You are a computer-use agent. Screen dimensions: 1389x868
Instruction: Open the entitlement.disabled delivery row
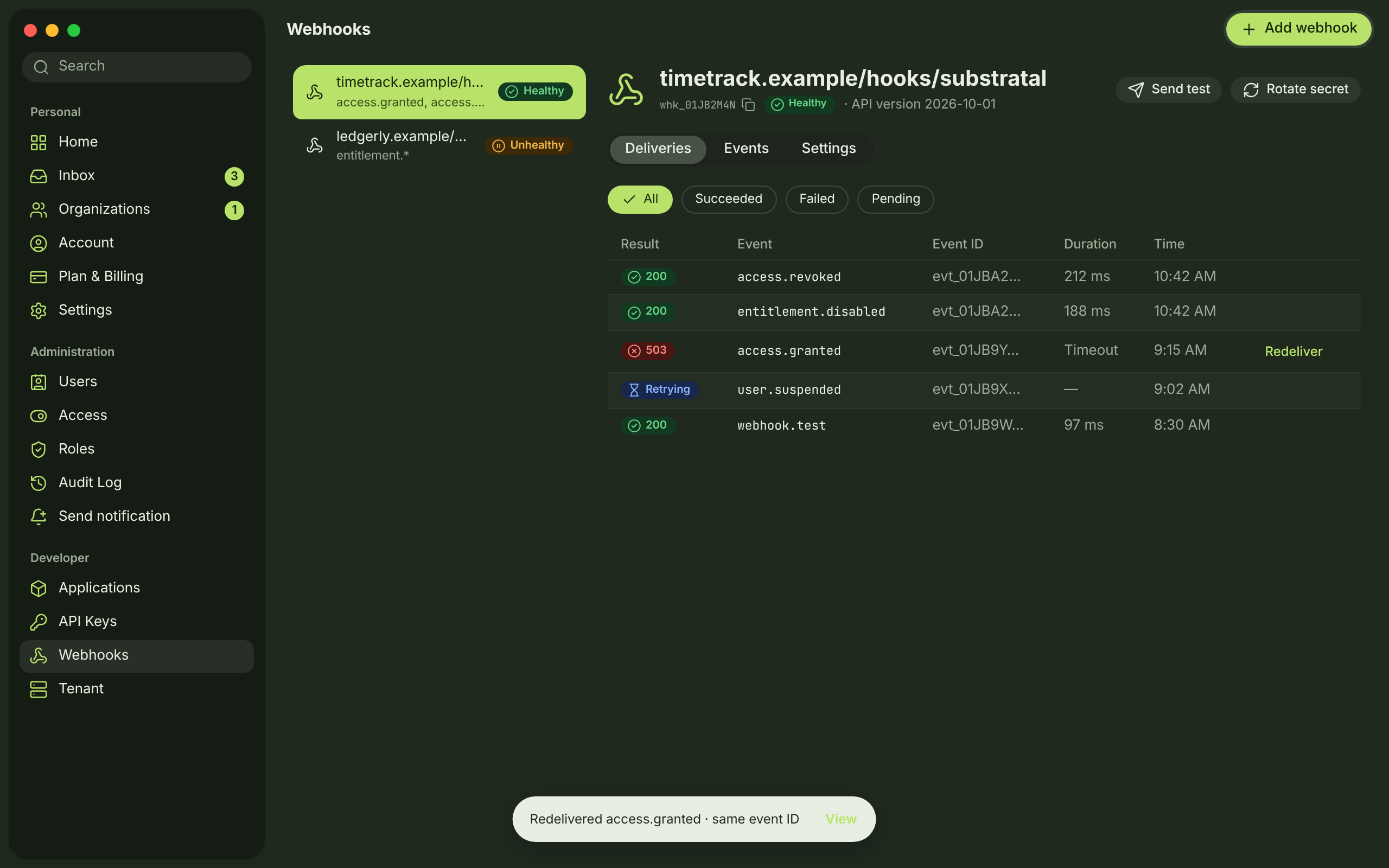(984, 312)
